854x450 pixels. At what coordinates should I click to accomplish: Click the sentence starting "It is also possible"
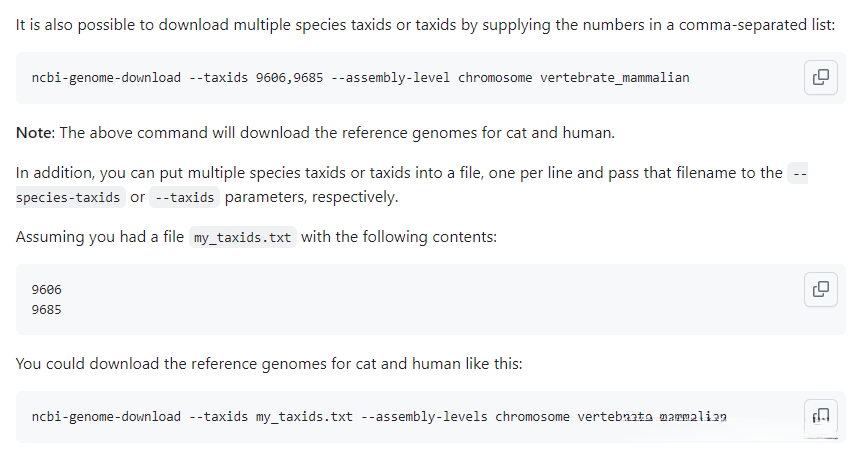point(425,24)
